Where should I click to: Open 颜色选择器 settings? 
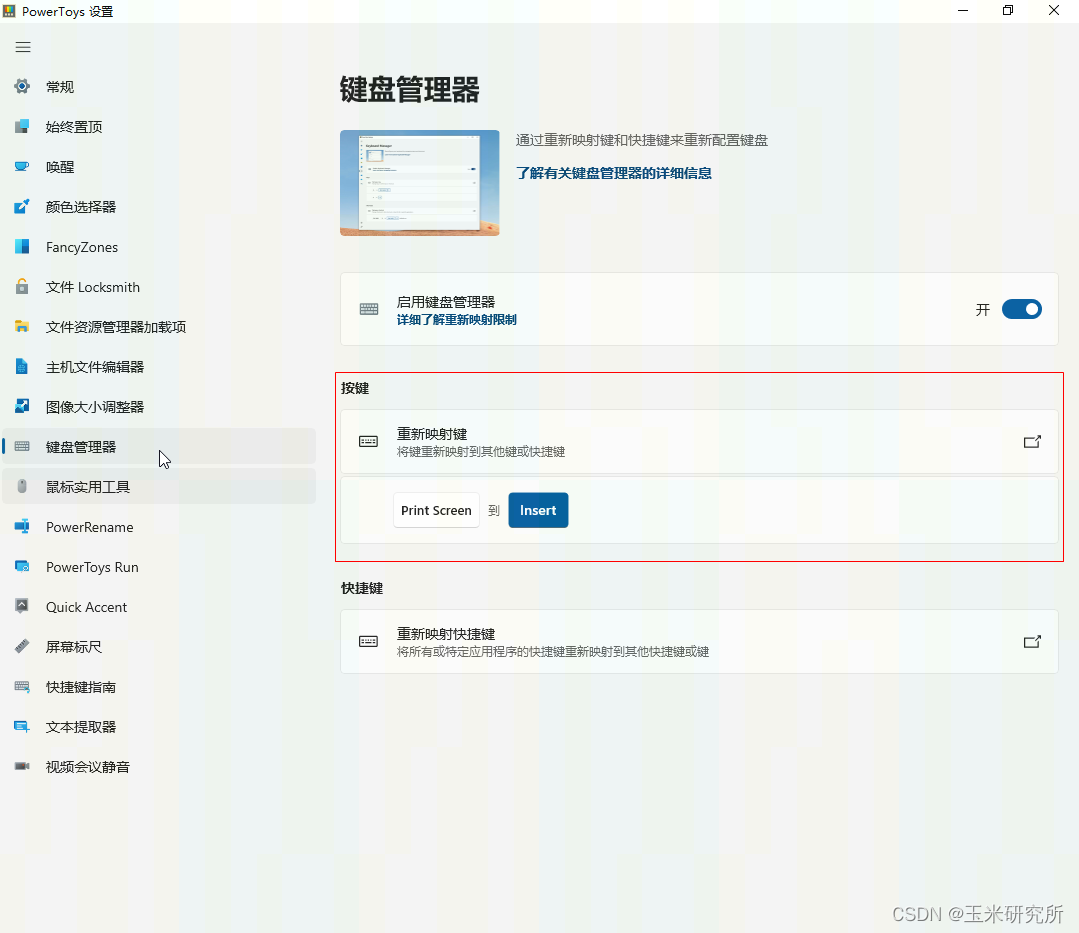[159, 206]
